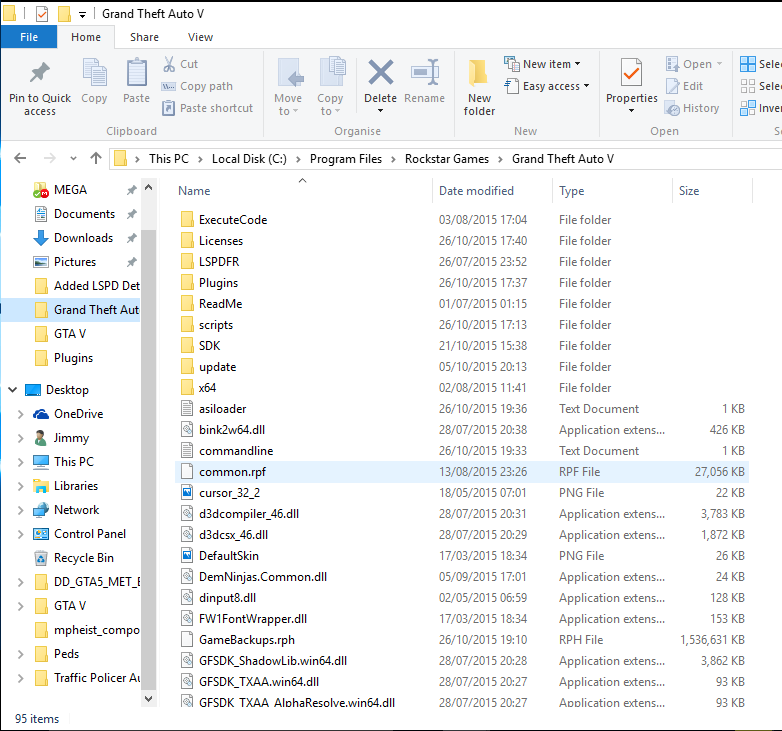Sort by Name column header
This screenshot has height=731, width=782.
pos(194,191)
